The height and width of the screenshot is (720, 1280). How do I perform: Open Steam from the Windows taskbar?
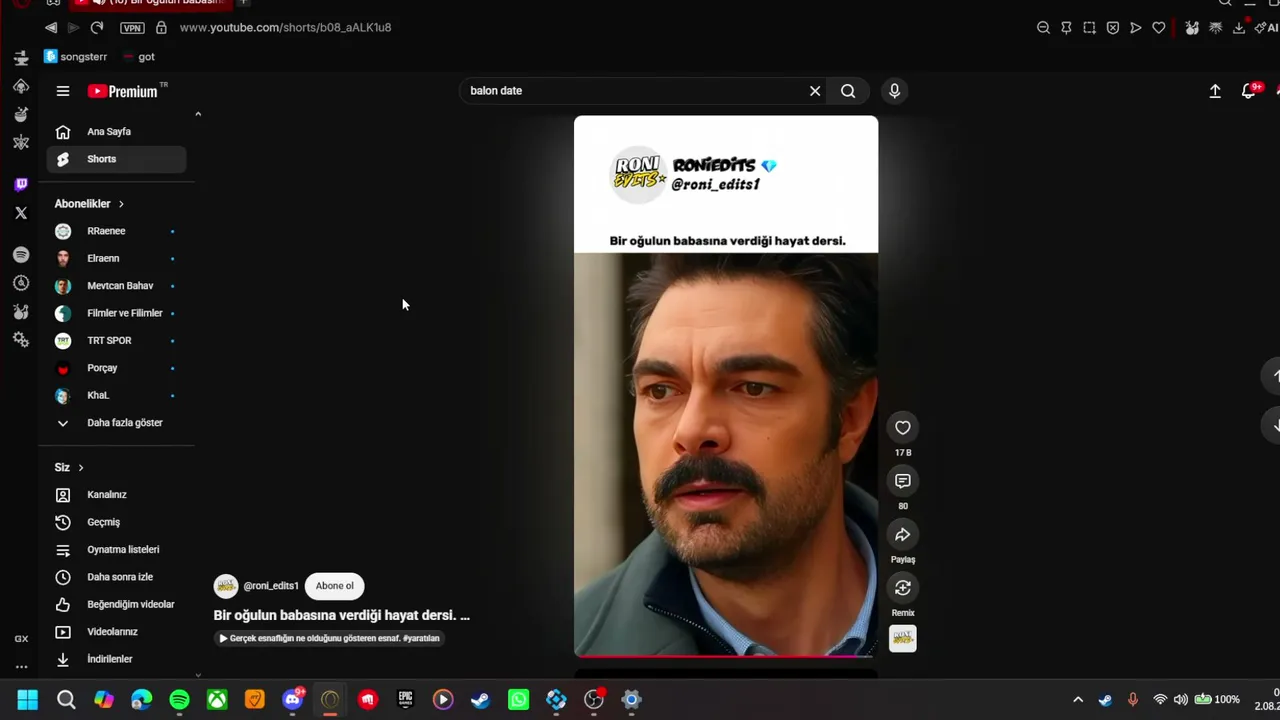pyautogui.click(x=481, y=700)
